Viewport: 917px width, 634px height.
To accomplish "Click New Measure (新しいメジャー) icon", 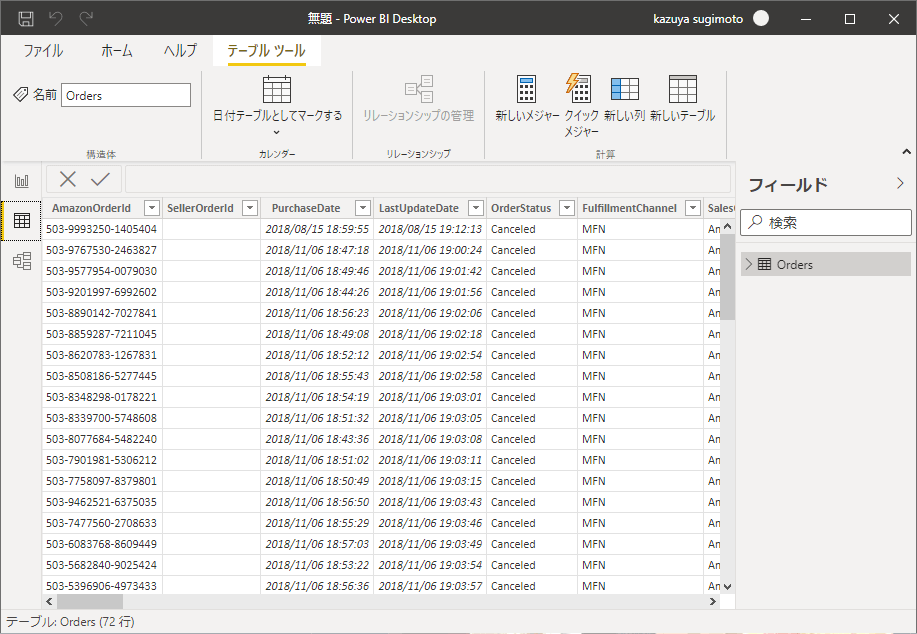I will click(527, 90).
